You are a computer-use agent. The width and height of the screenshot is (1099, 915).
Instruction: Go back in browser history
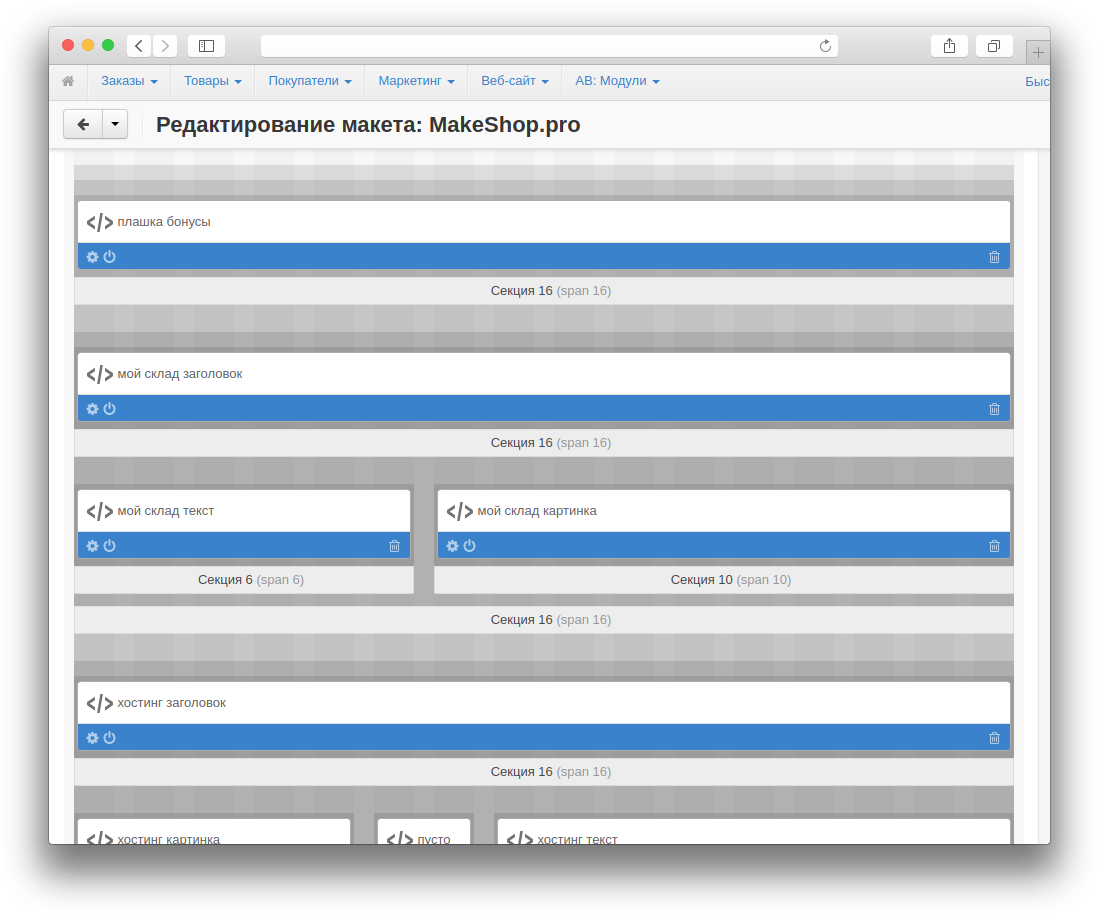(139, 46)
